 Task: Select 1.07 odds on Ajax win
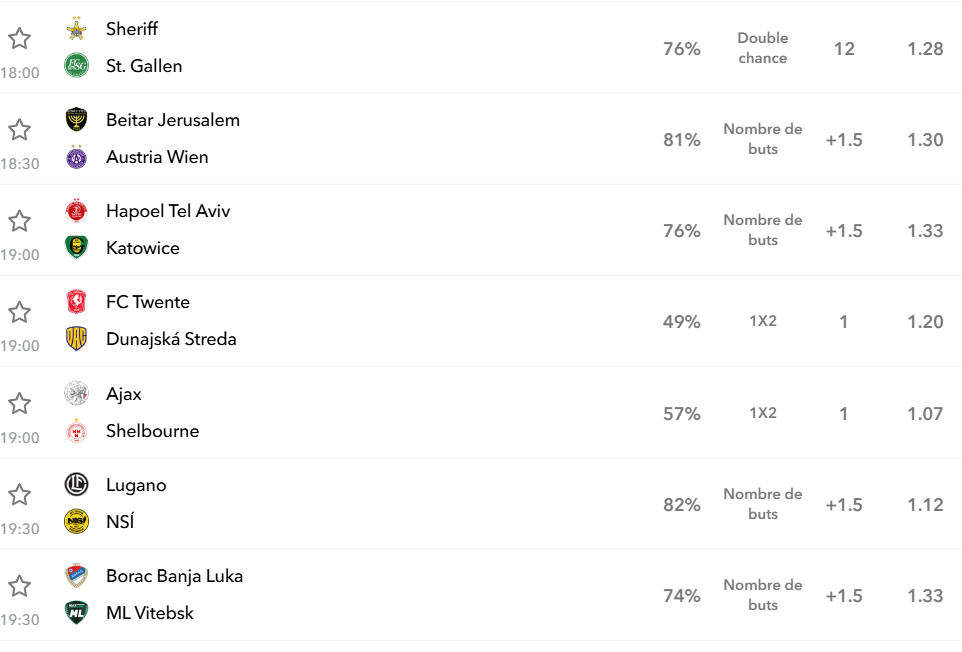[x=925, y=413]
